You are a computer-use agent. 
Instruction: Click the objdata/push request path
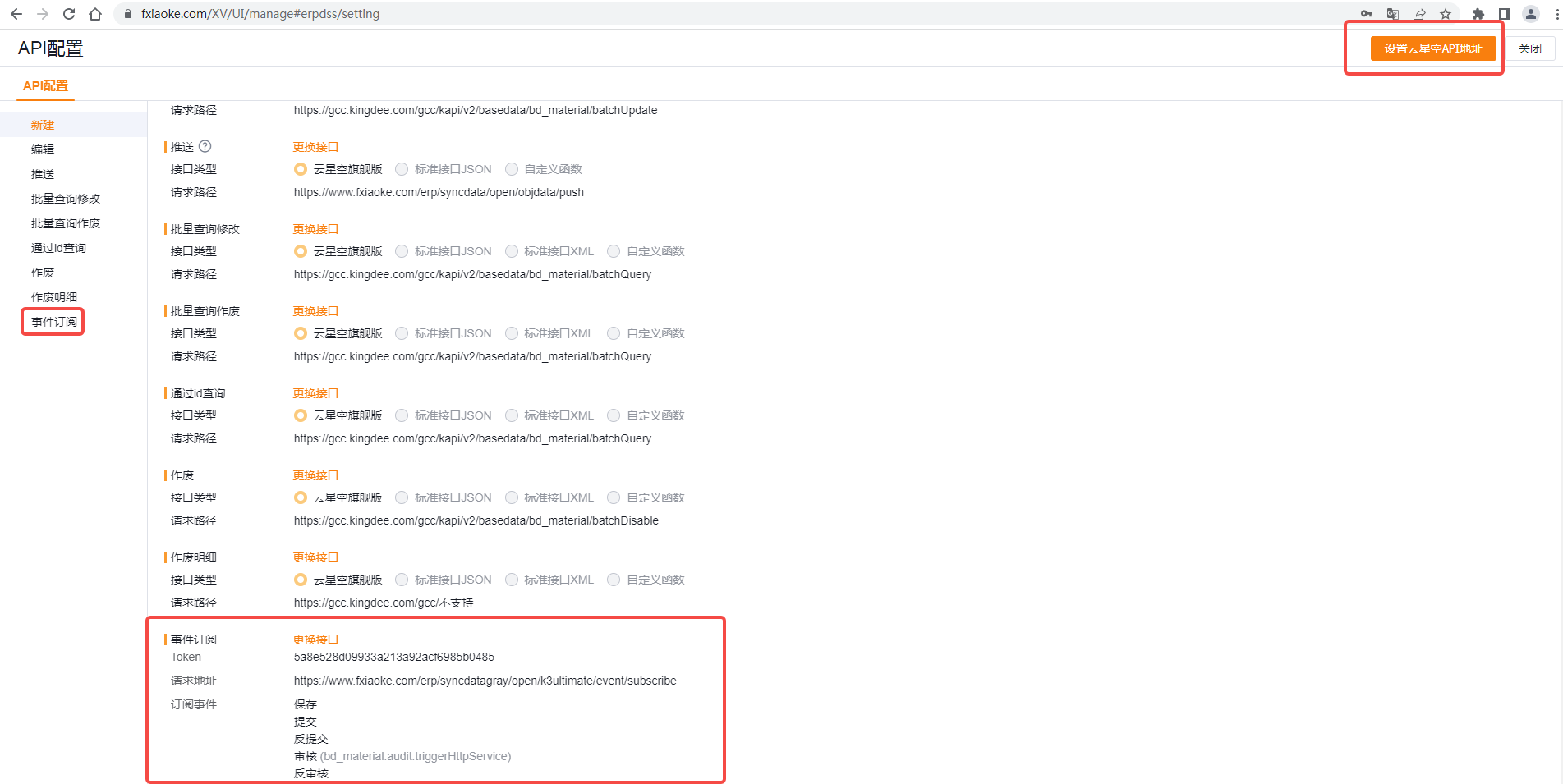coord(439,192)
